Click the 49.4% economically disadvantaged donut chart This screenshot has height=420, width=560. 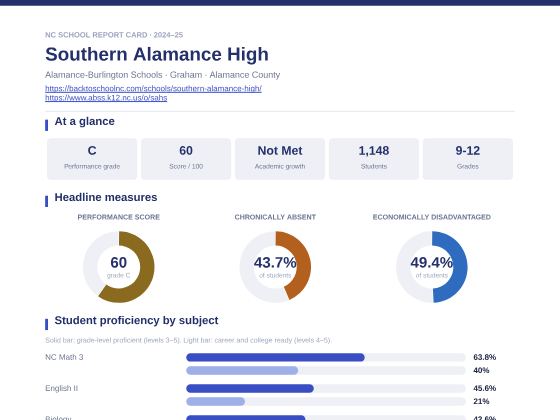(x=432, y=267)
